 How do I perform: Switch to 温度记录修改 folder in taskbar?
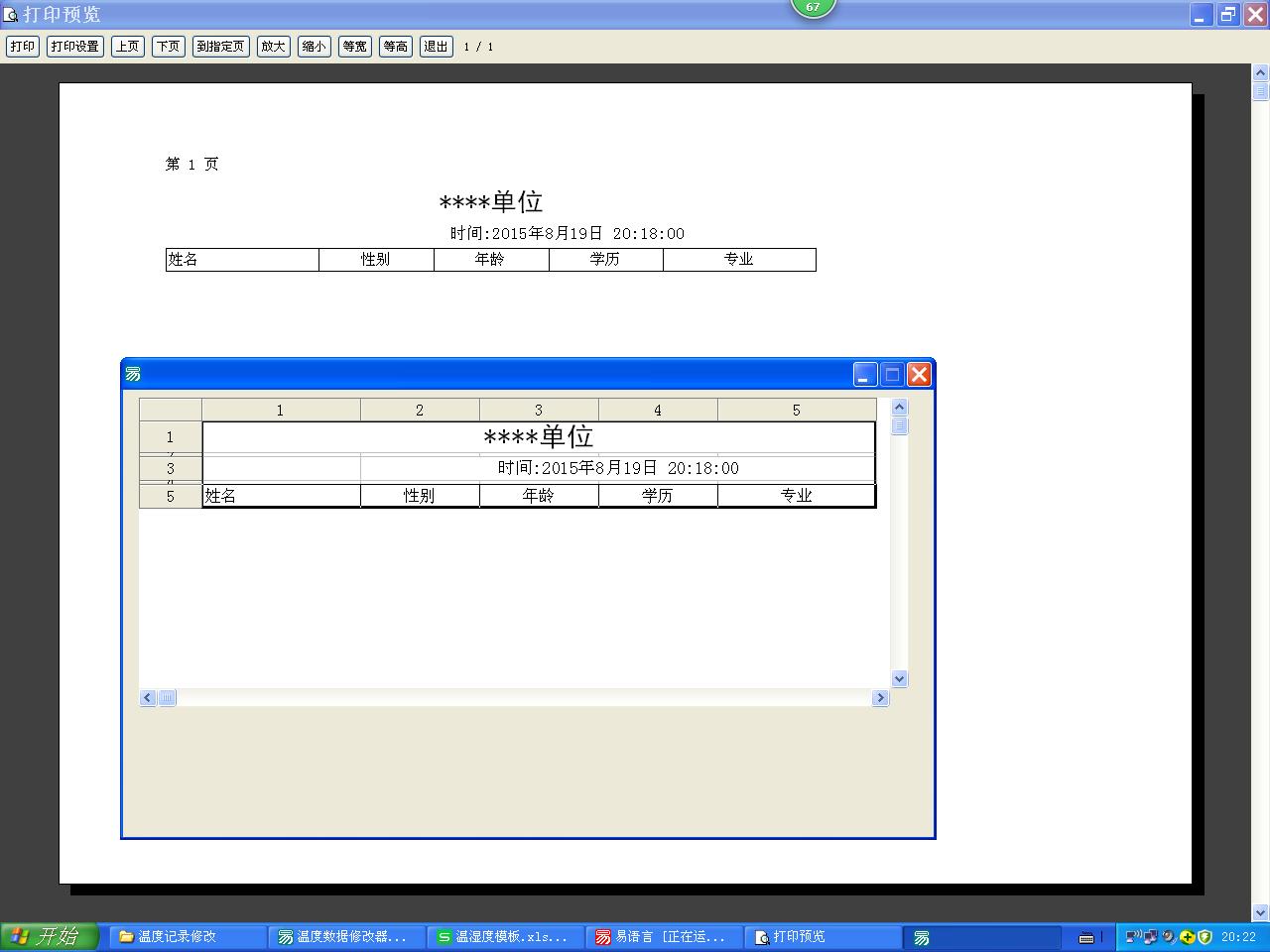tap(187, 937)
